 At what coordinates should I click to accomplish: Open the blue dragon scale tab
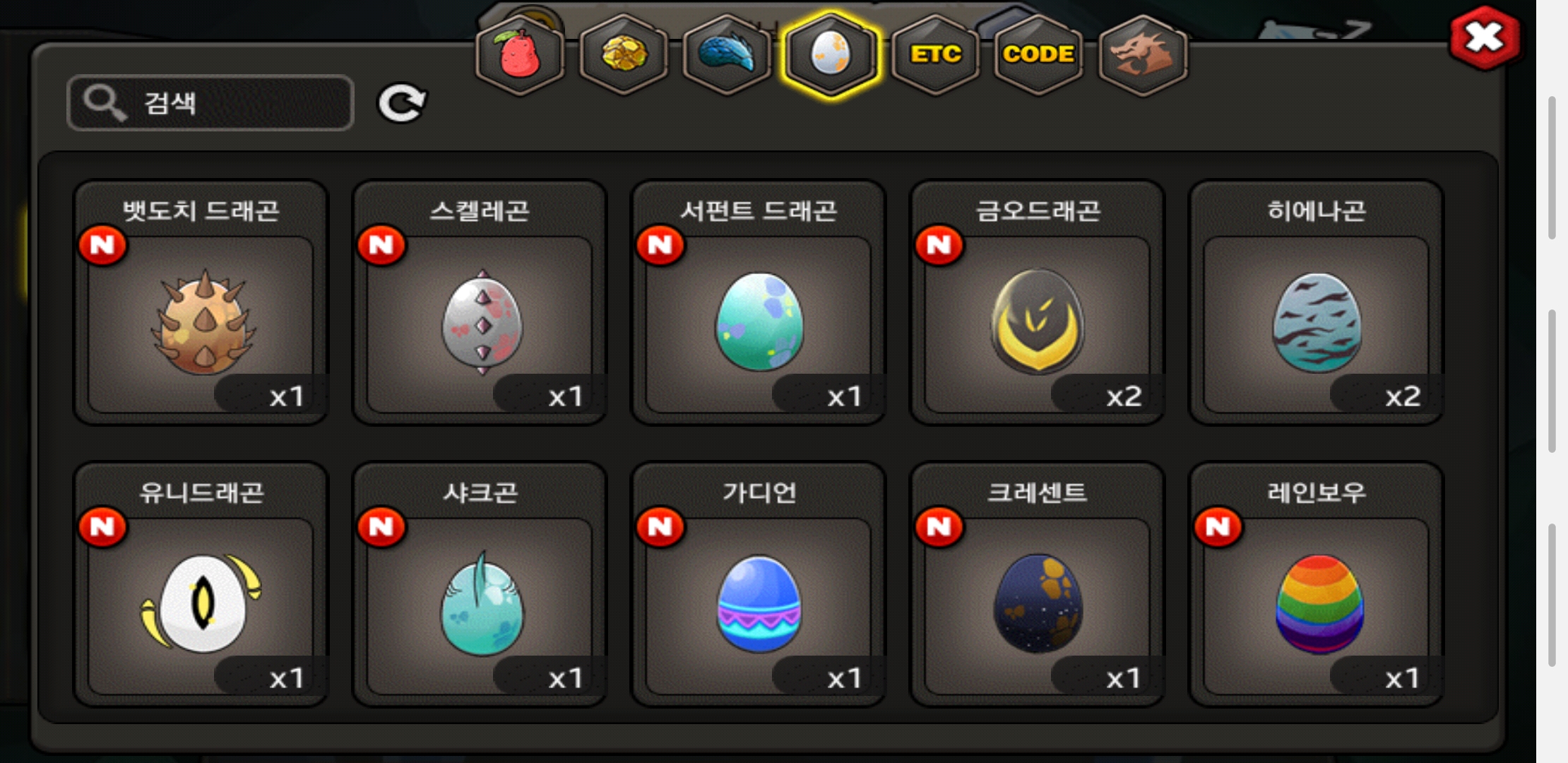tap(727, 55)
